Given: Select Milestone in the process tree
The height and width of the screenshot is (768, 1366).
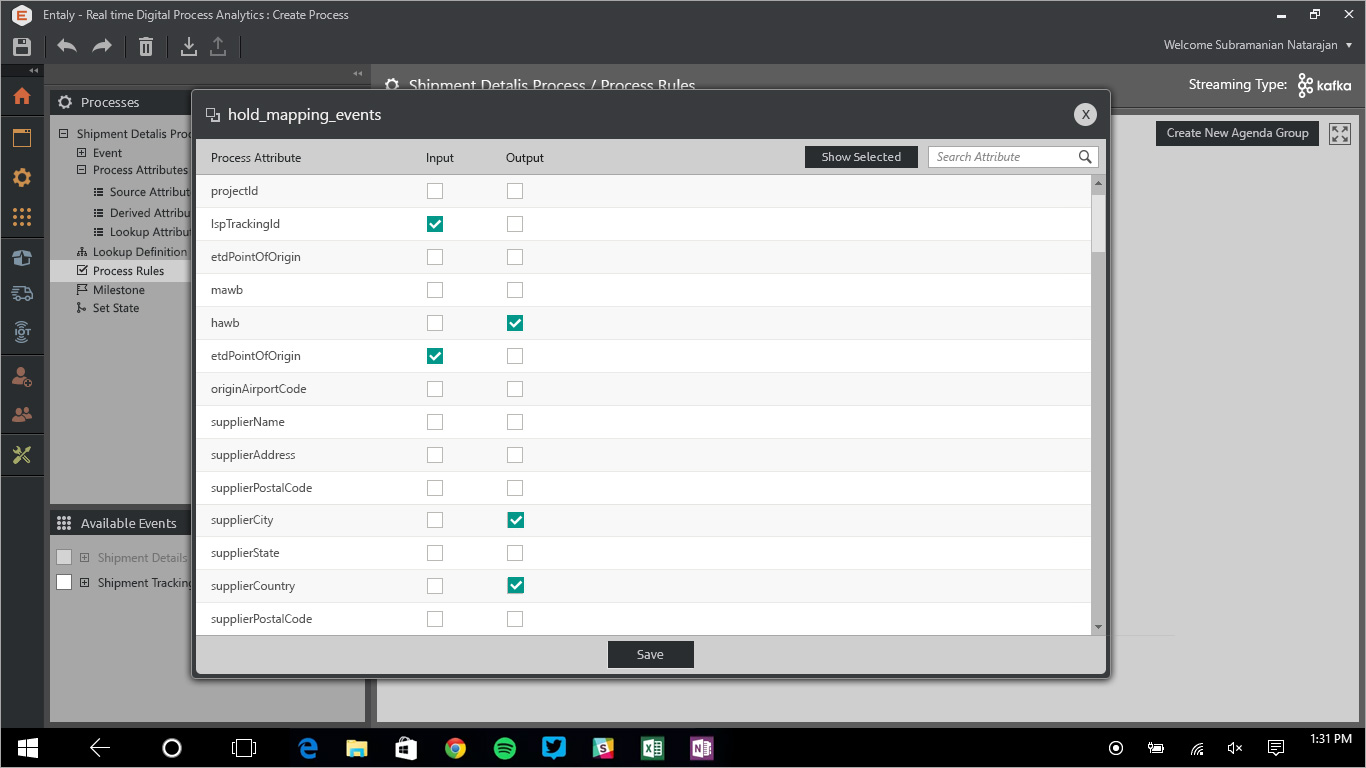Looking at the screenshot, I should click(118, 290).
